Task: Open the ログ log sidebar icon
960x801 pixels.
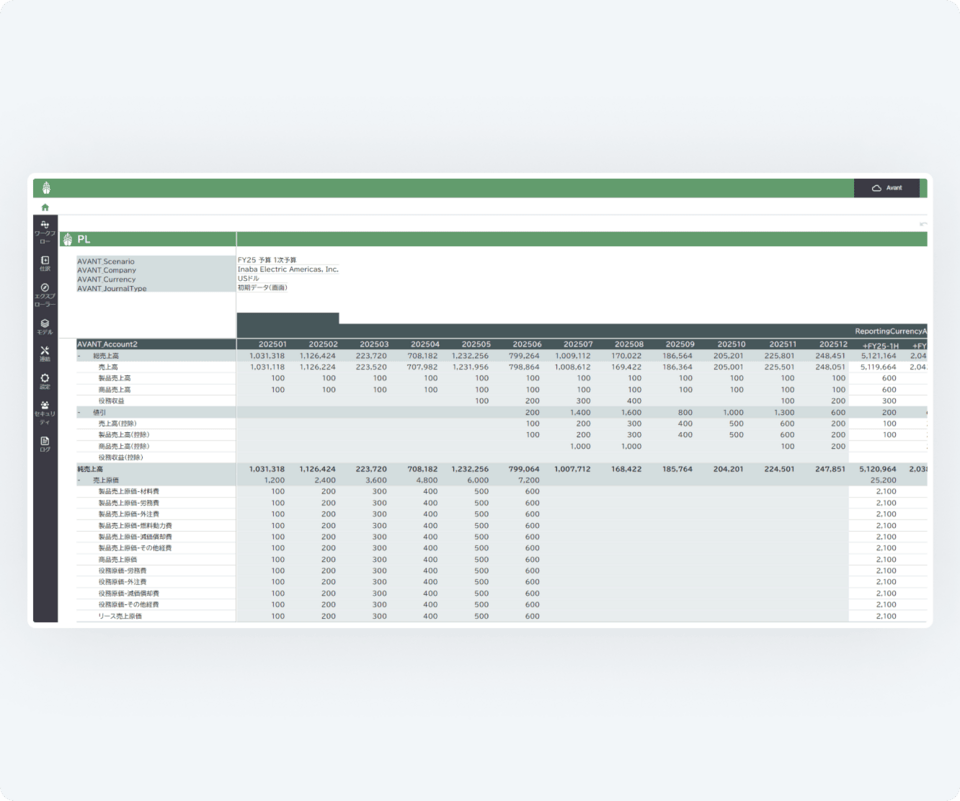Action: (x=45, y=443)
